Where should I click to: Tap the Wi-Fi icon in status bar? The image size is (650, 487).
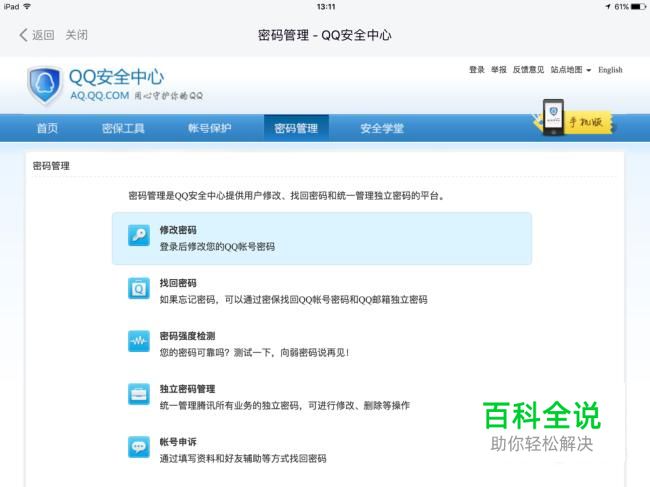click(x=27, y=6)
